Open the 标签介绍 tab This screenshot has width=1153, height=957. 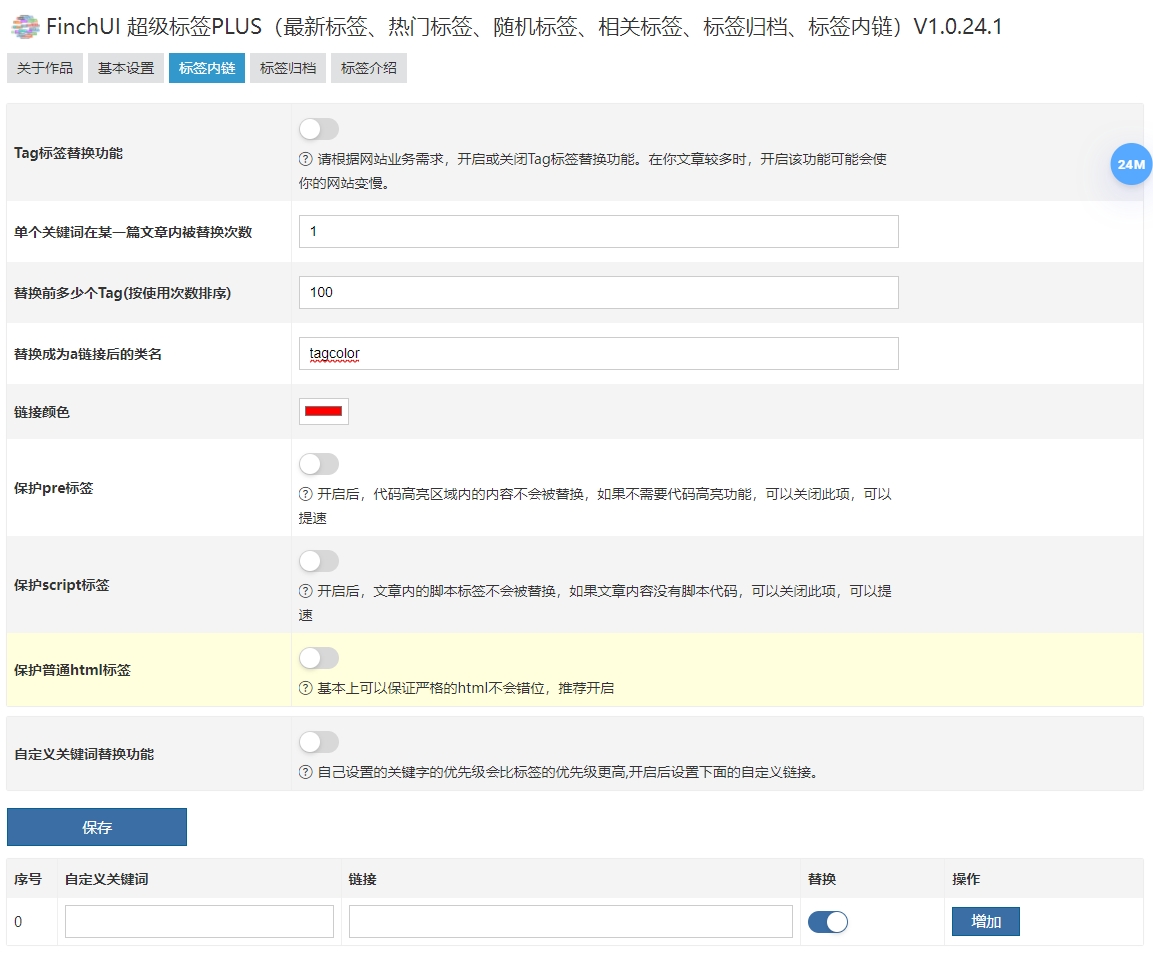point(368,68)
